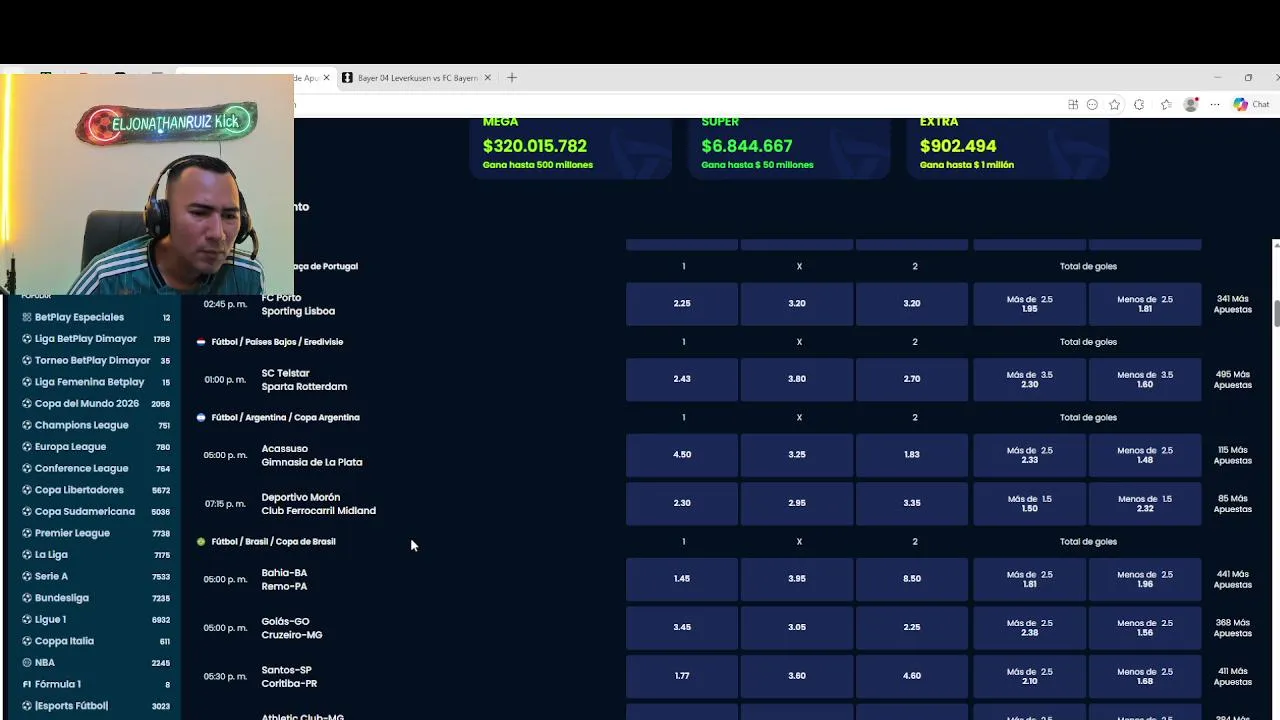This screenshot has width=1280, height=720.
Task: Open 115 Más Apuestas for Acassuso match
Action: point(1232,455)
